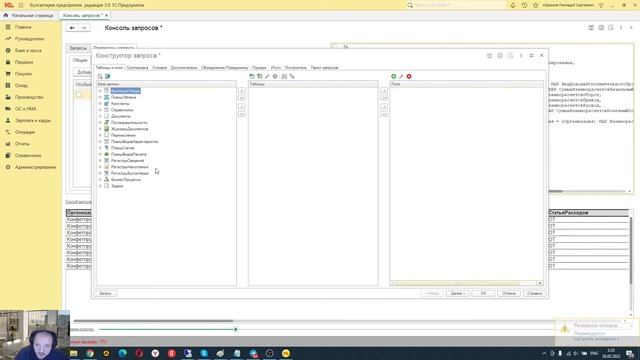Expand the Документы tree node
This screenshot has width=640, height=360.
[100, 116]
